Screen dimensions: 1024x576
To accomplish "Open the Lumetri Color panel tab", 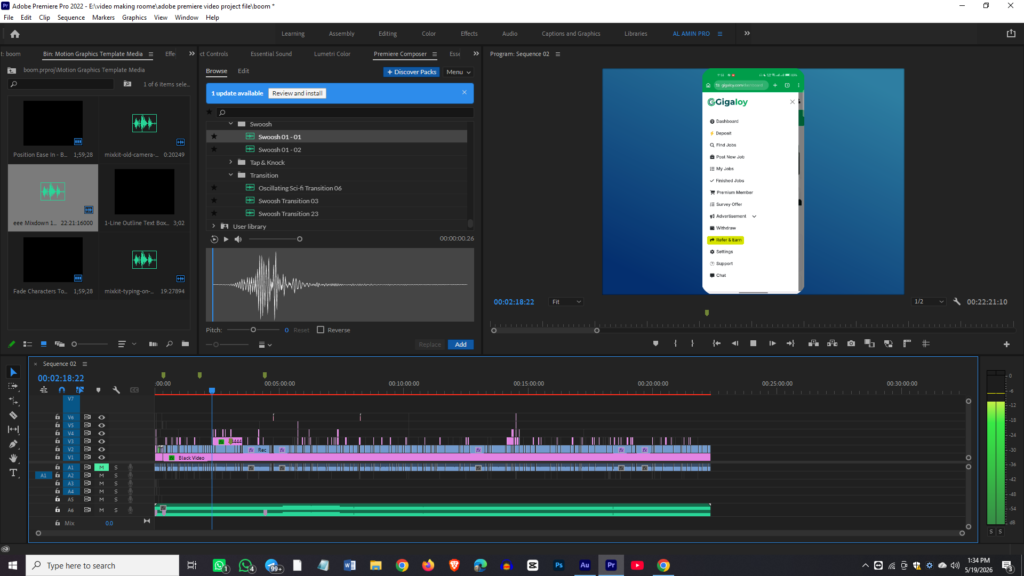I will click(x=332, y=54).
